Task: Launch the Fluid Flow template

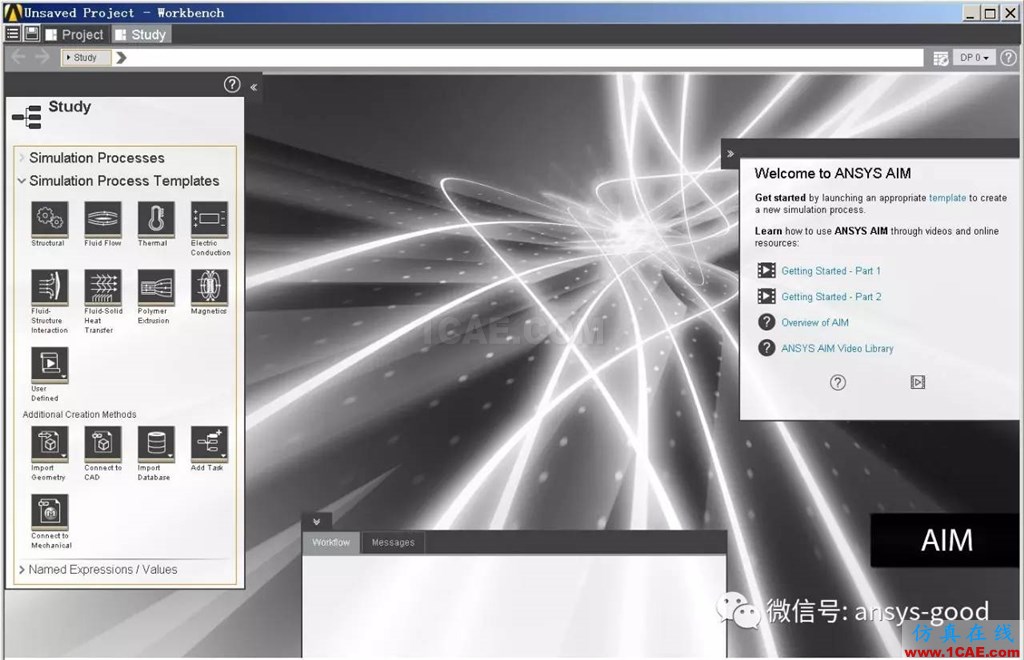Action: pyautogui.click(x=103, y=218)
